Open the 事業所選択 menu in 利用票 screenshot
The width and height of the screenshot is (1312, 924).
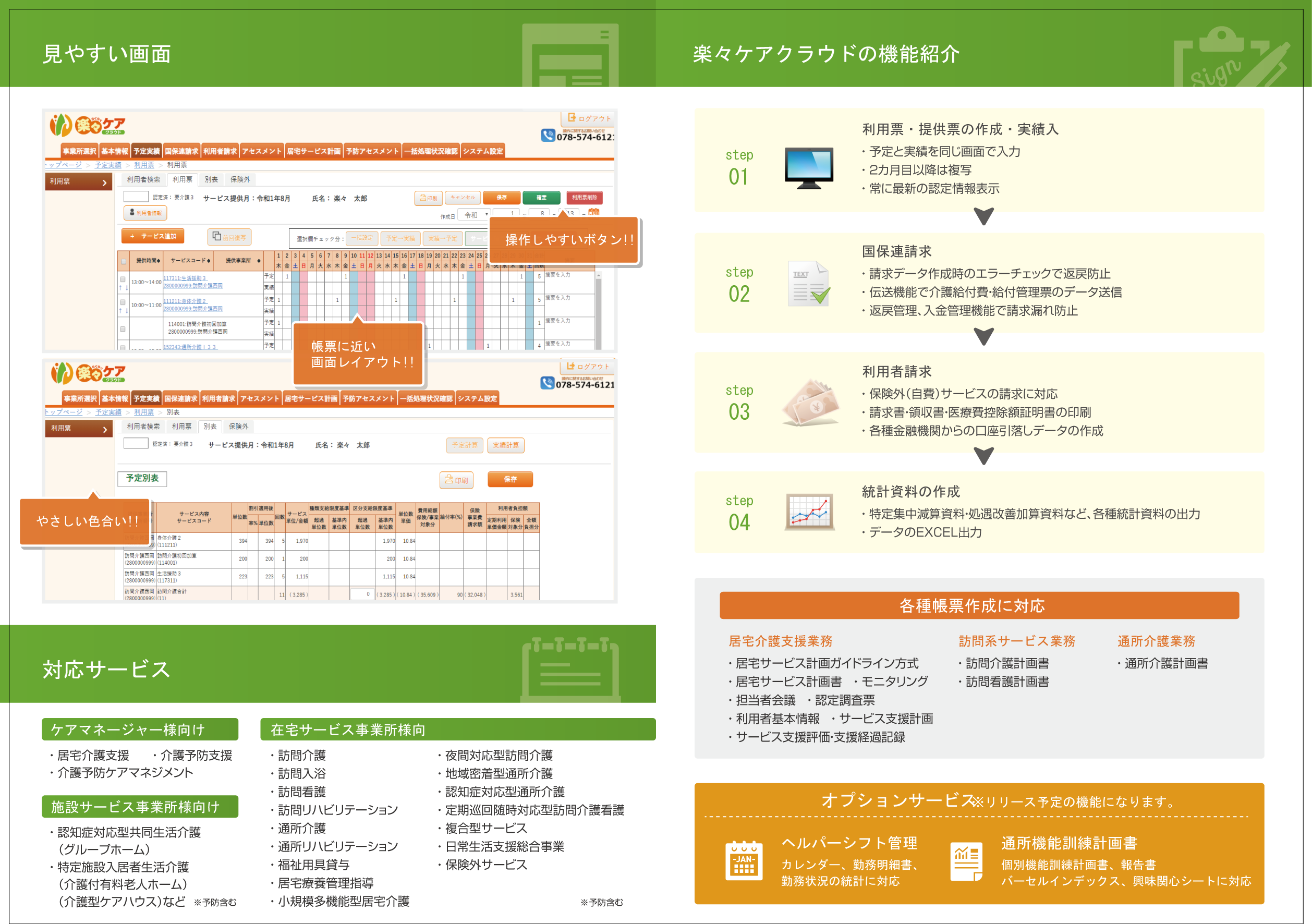tap(79, 151)
